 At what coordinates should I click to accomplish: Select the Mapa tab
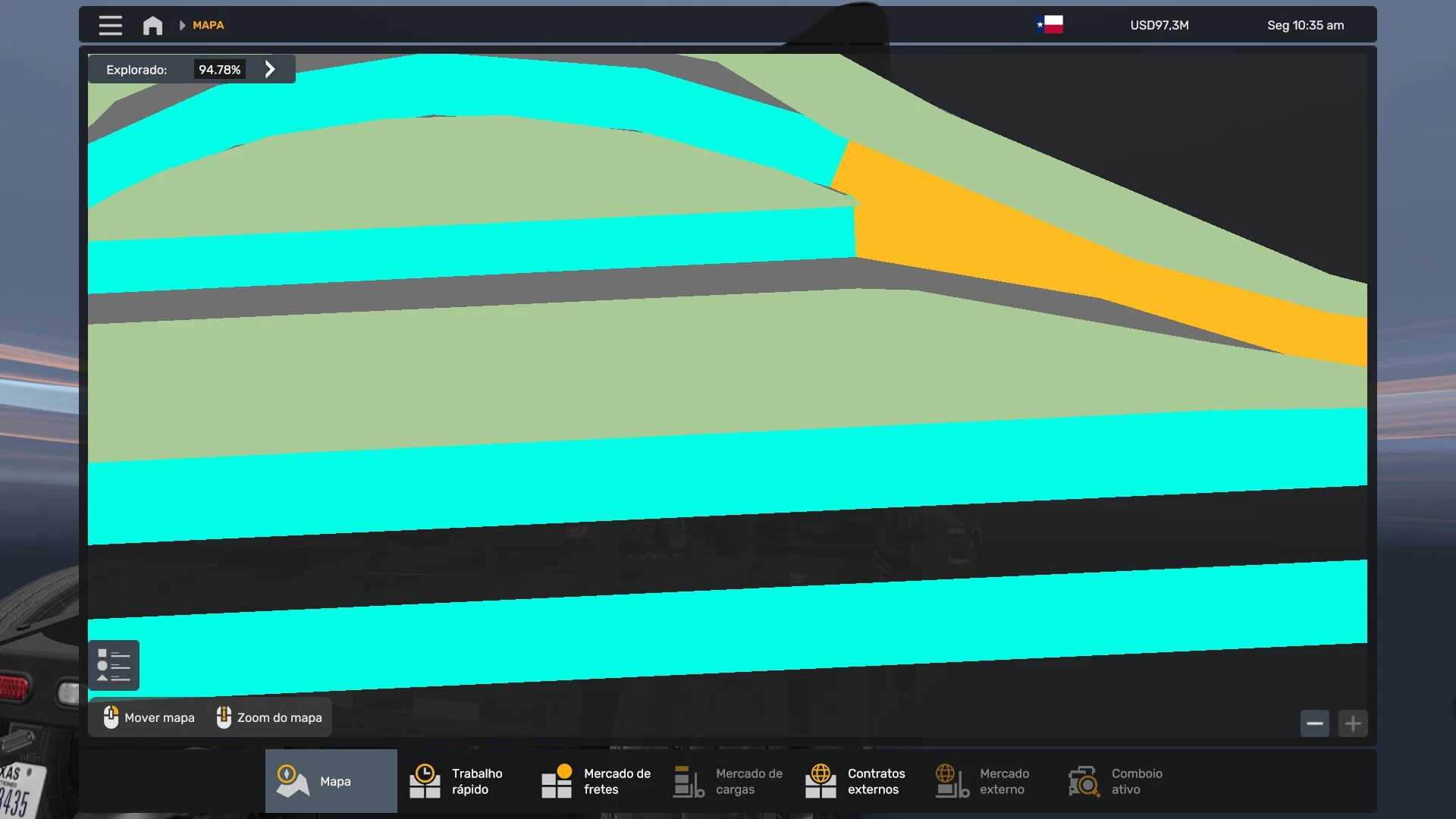click(331, 781)
